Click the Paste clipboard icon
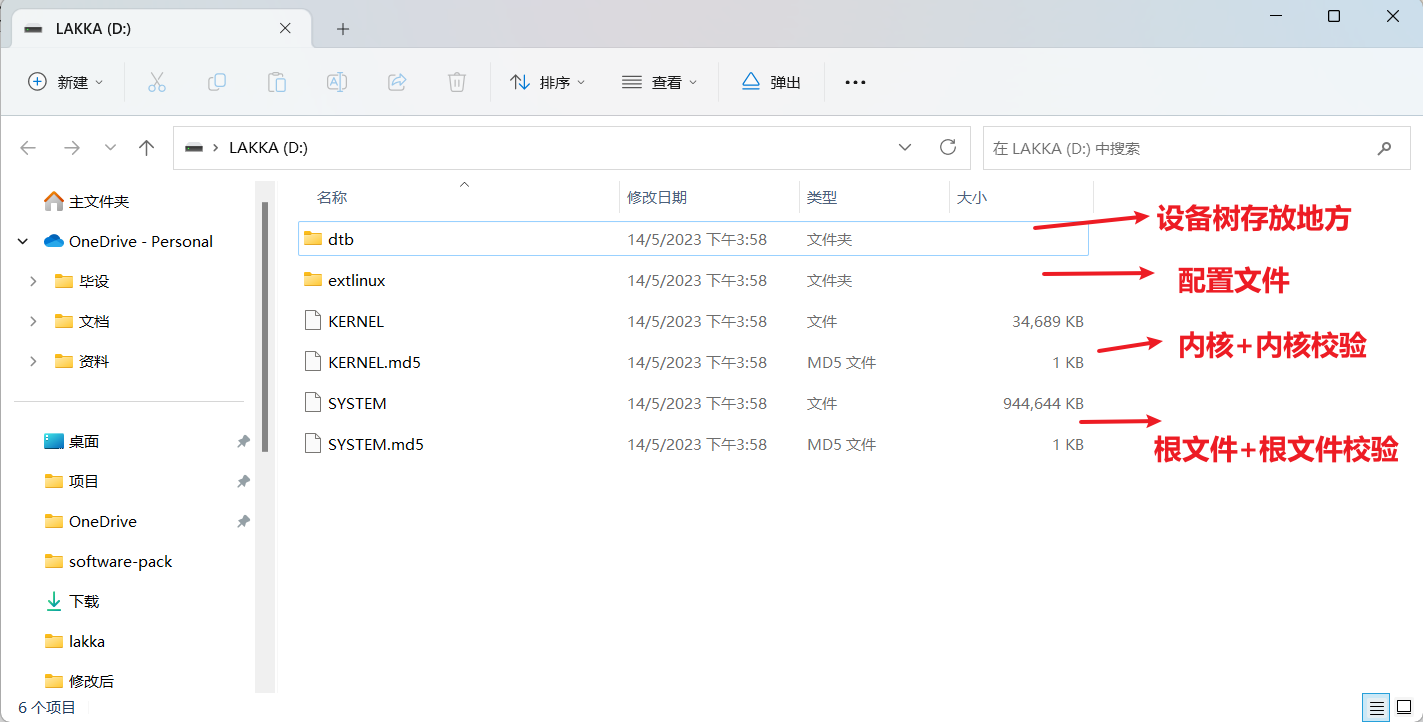The image size is (1423, 722). click(277, 82)
